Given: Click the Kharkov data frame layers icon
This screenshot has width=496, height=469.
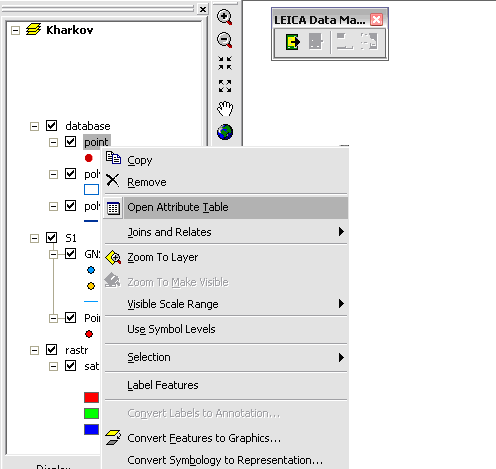Looking at the screenshot, I should point(33,30).
